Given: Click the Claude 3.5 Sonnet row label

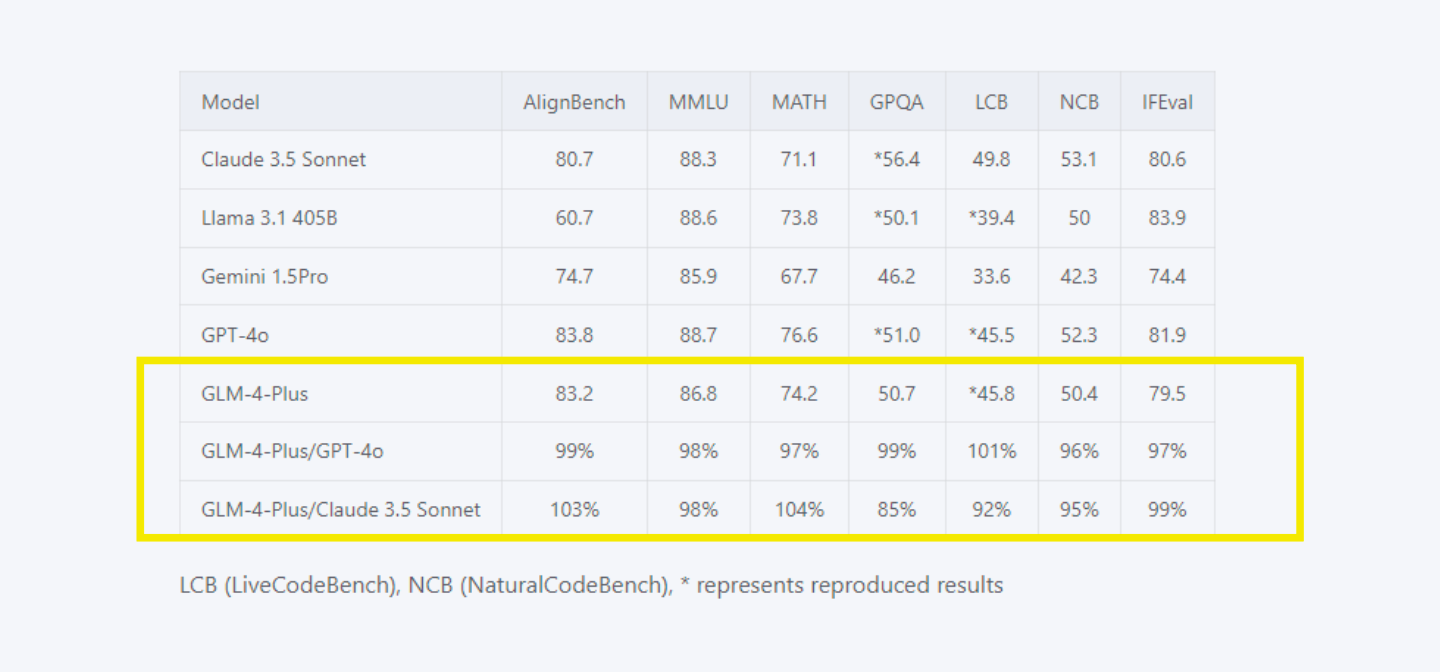Looking at the screenshot, I should point(283,160).
